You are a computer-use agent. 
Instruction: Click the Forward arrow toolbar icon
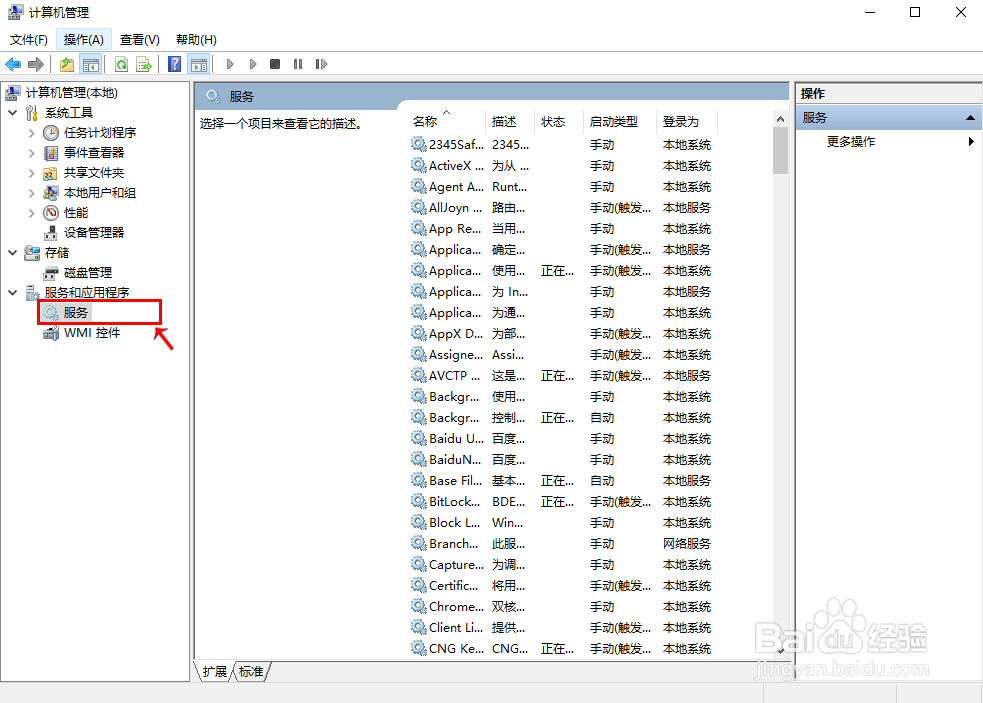point(36,64)
